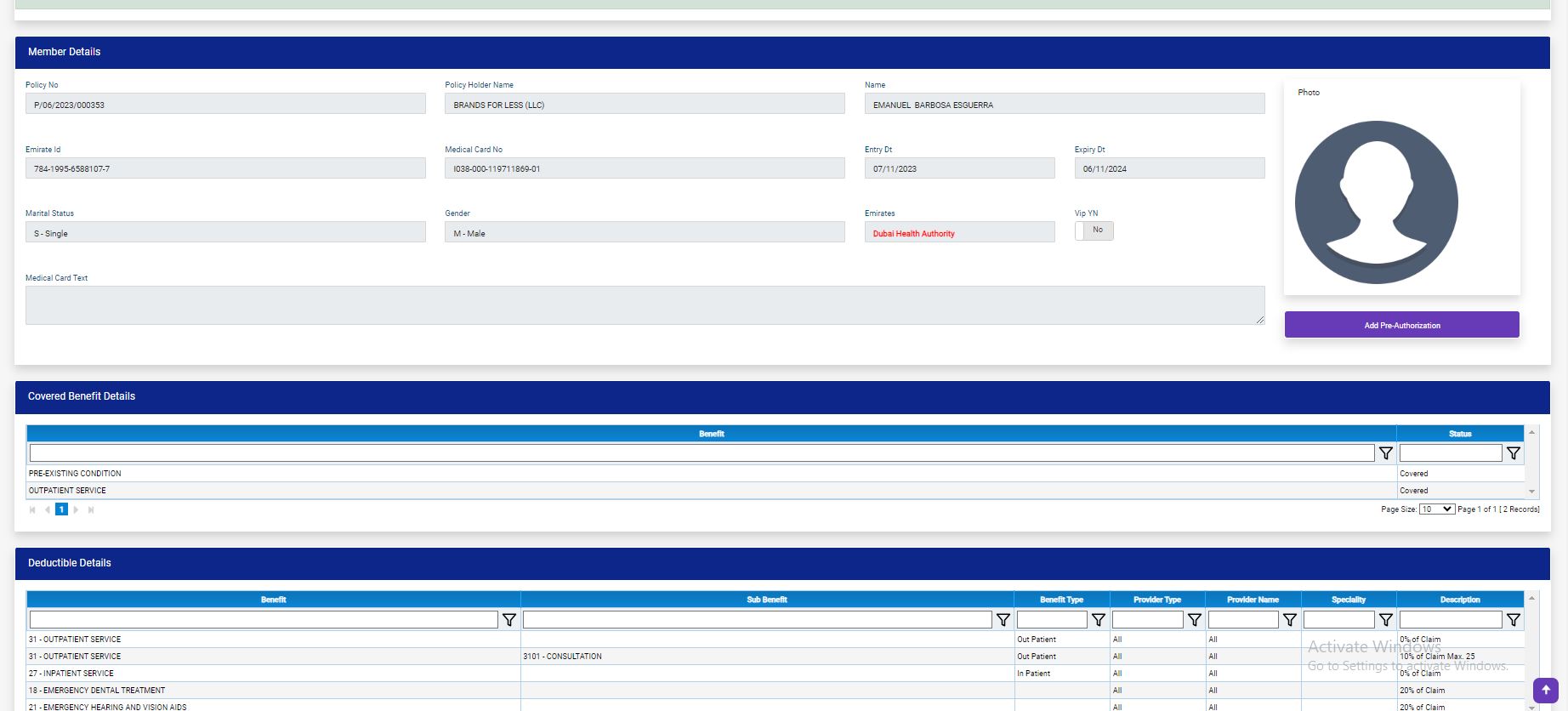
Task: Click filter icon for Sub Benefit column
Action: [1003, 620]
